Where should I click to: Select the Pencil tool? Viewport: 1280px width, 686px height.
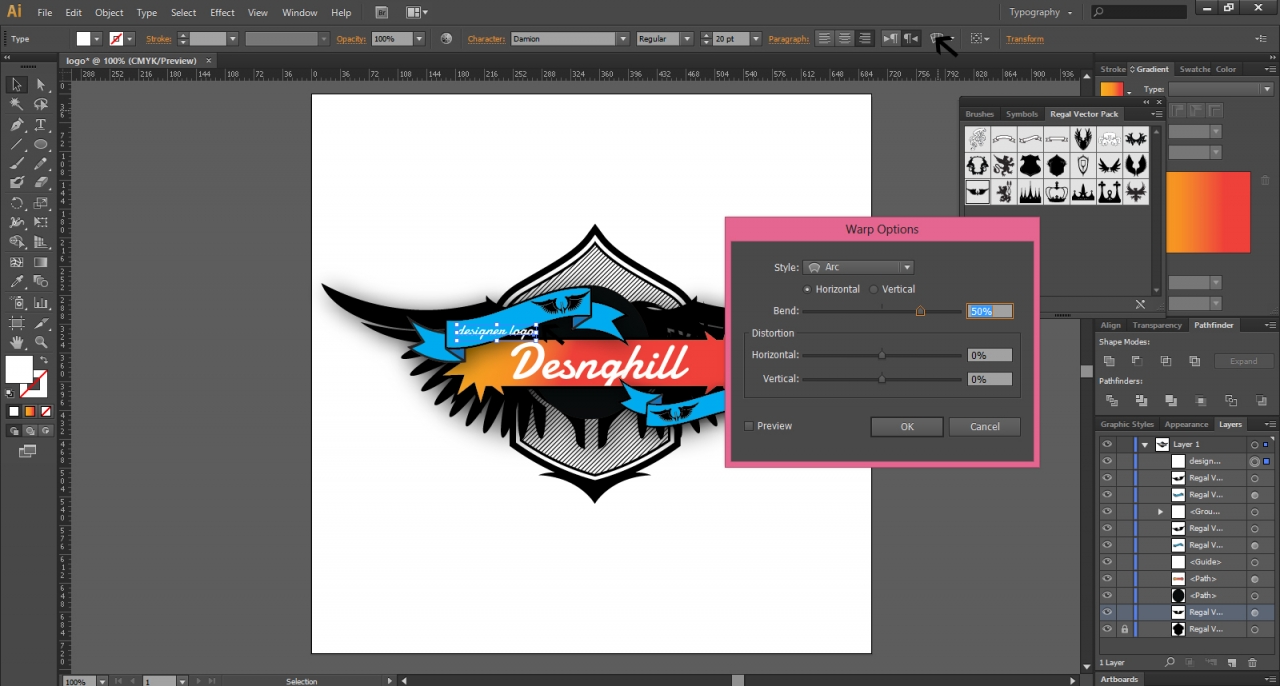tap(41, 164)
